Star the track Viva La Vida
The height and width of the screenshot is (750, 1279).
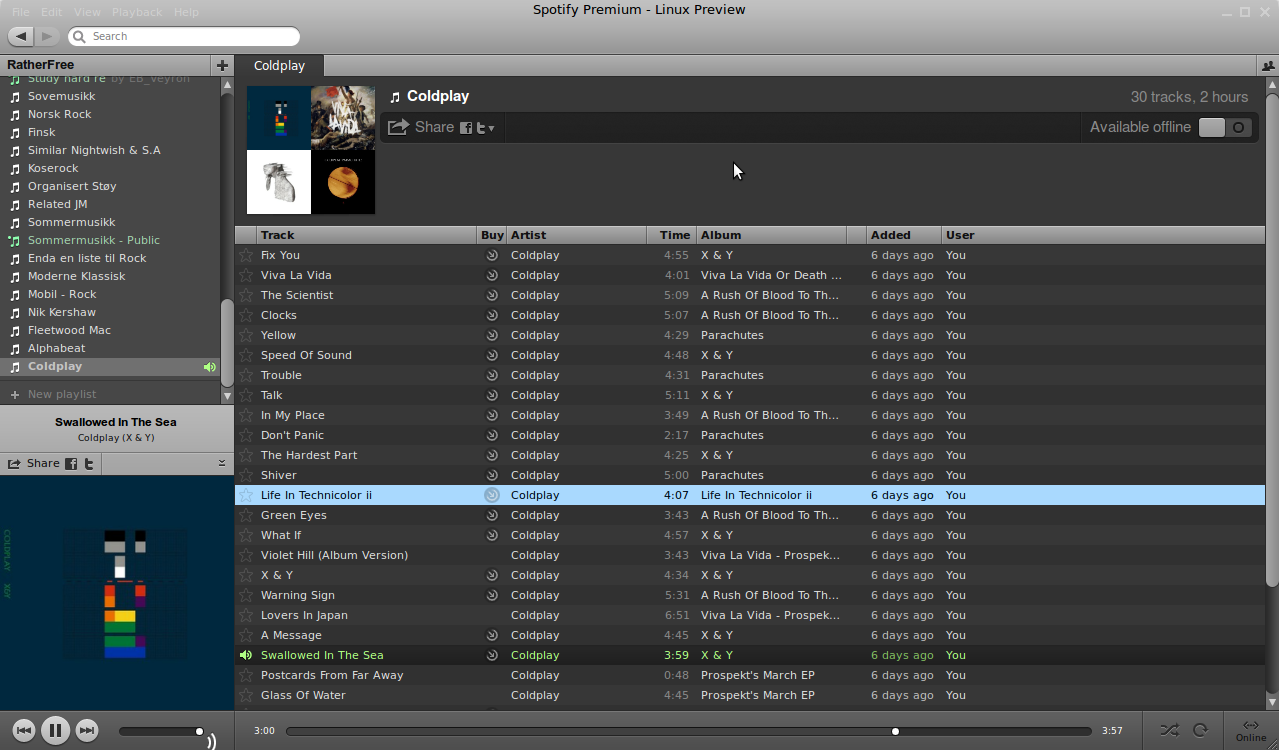(246, 275)
